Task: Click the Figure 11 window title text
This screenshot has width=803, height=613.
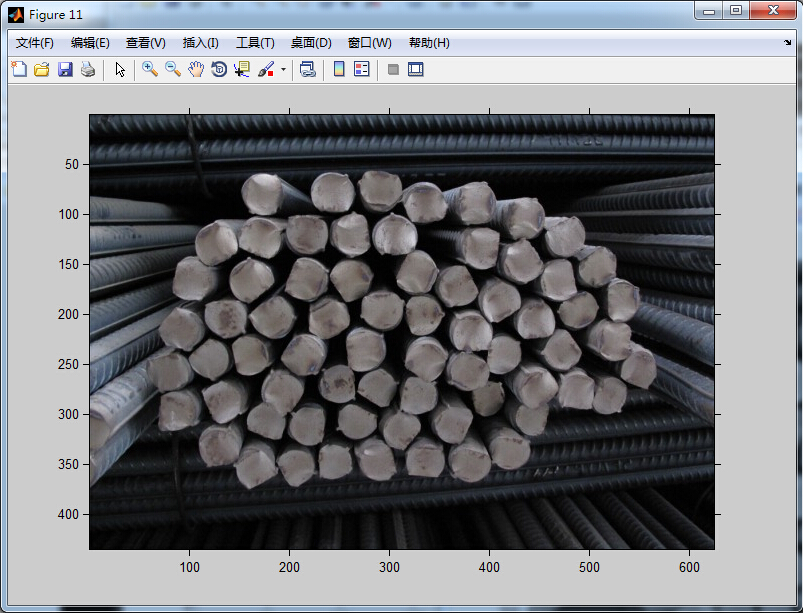Action: tap(56, 15)
